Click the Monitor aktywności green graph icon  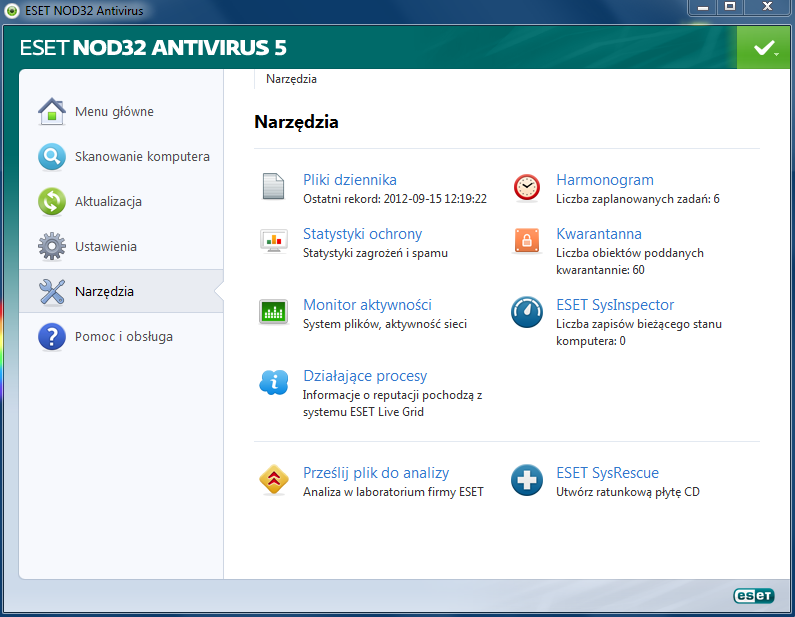point(273,311)
